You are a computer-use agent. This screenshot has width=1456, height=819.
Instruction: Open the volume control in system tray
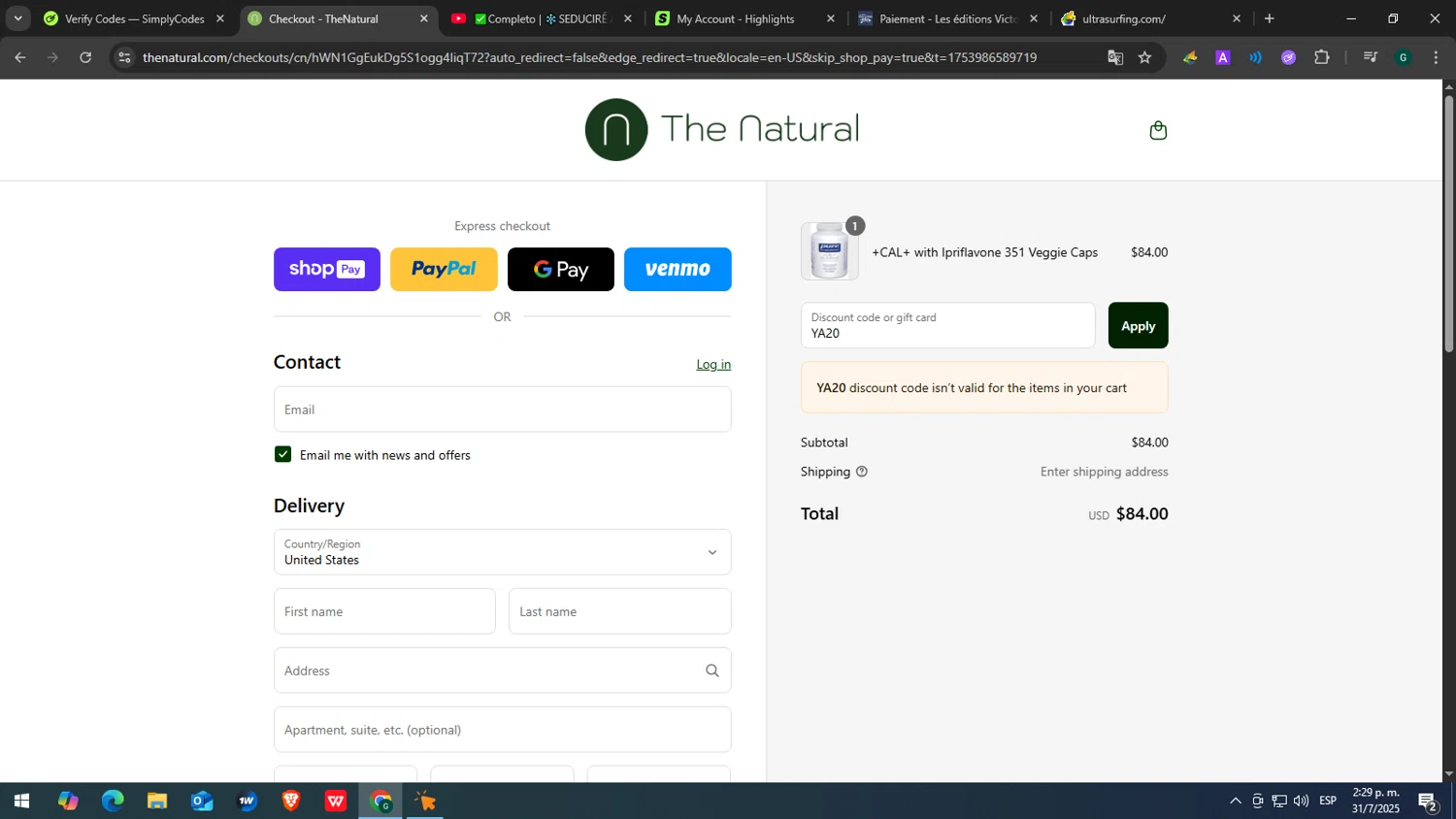click(x=1302, y=802)
